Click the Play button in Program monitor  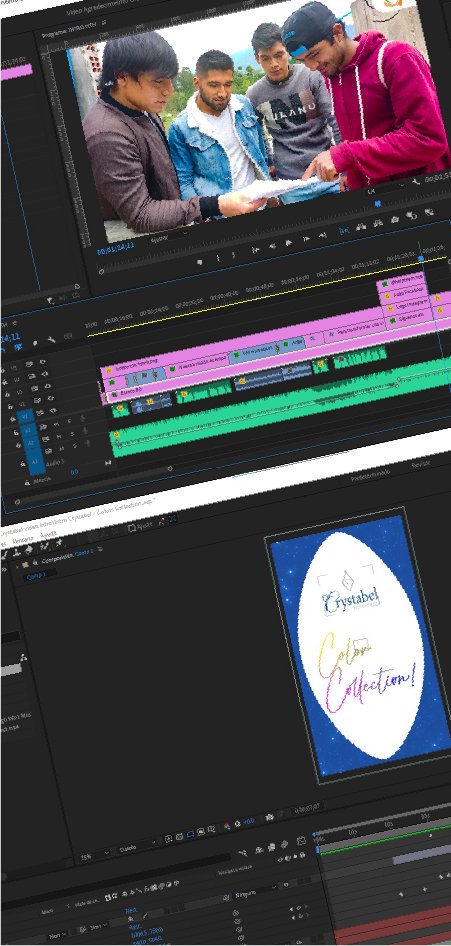click(x=288, y=243)
